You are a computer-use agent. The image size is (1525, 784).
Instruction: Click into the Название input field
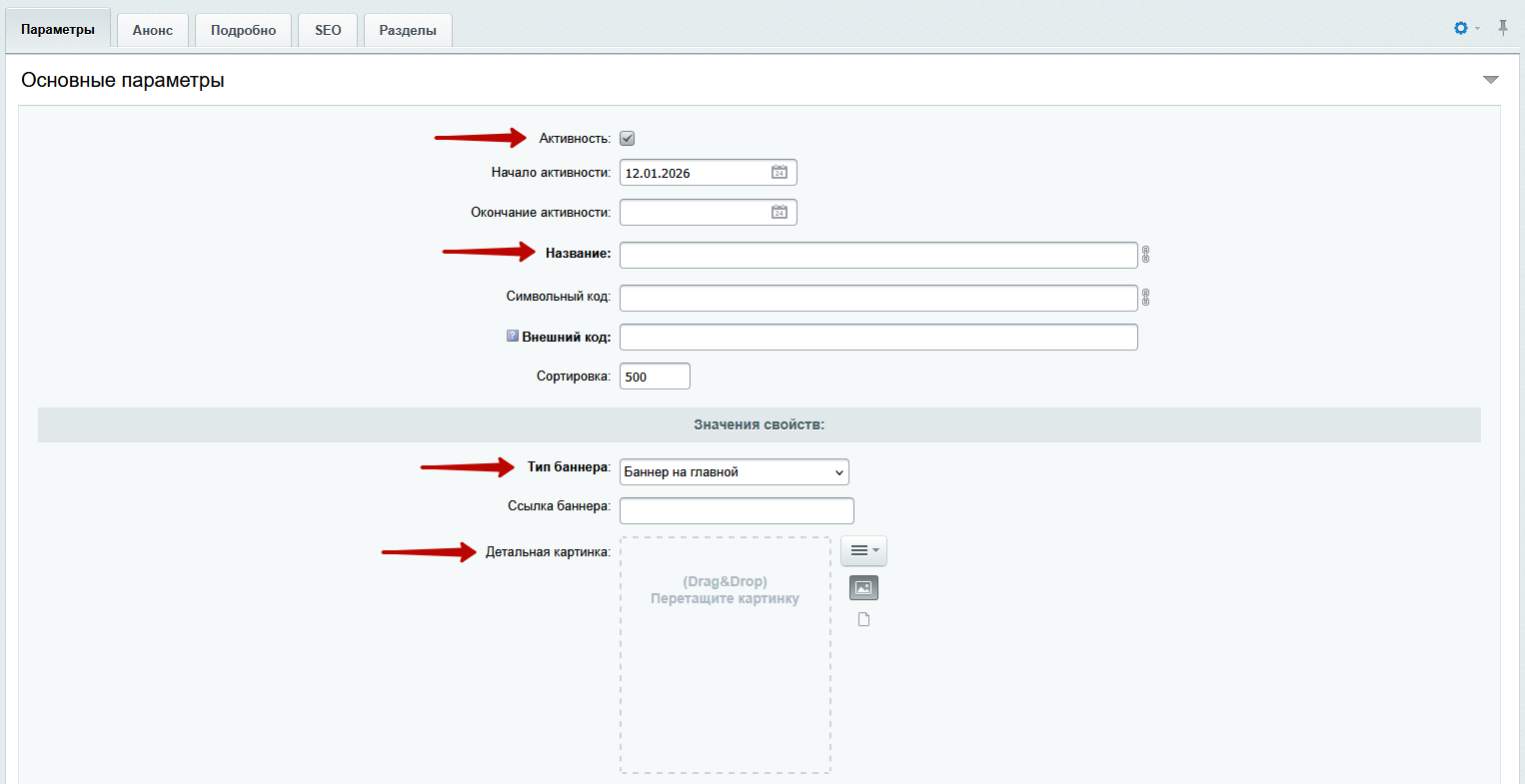click(x=877, y=256)
